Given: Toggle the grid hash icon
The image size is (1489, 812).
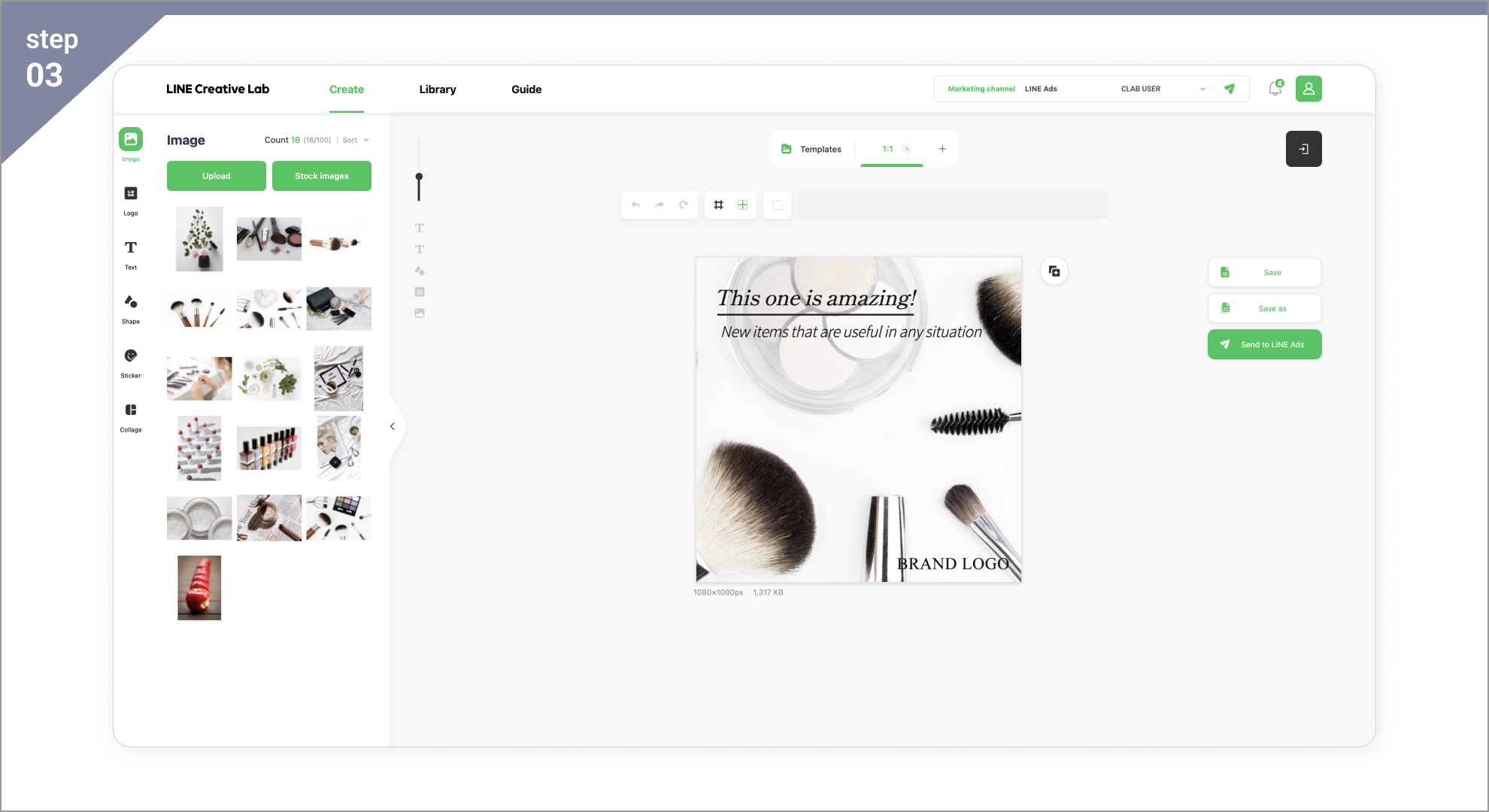Looking at the screenshot, I should 718,205.
